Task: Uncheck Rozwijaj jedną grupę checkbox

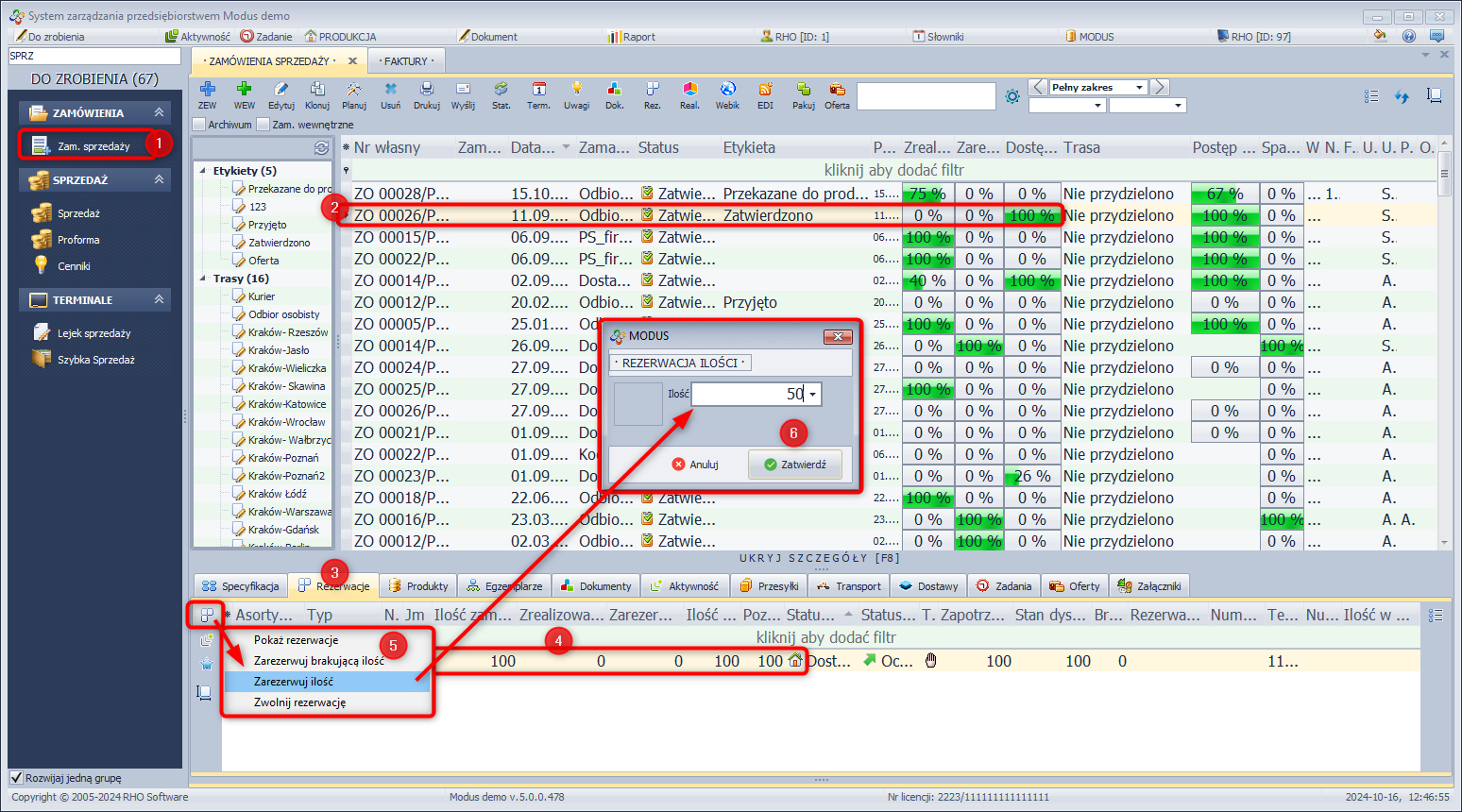Action: (16, 778)
